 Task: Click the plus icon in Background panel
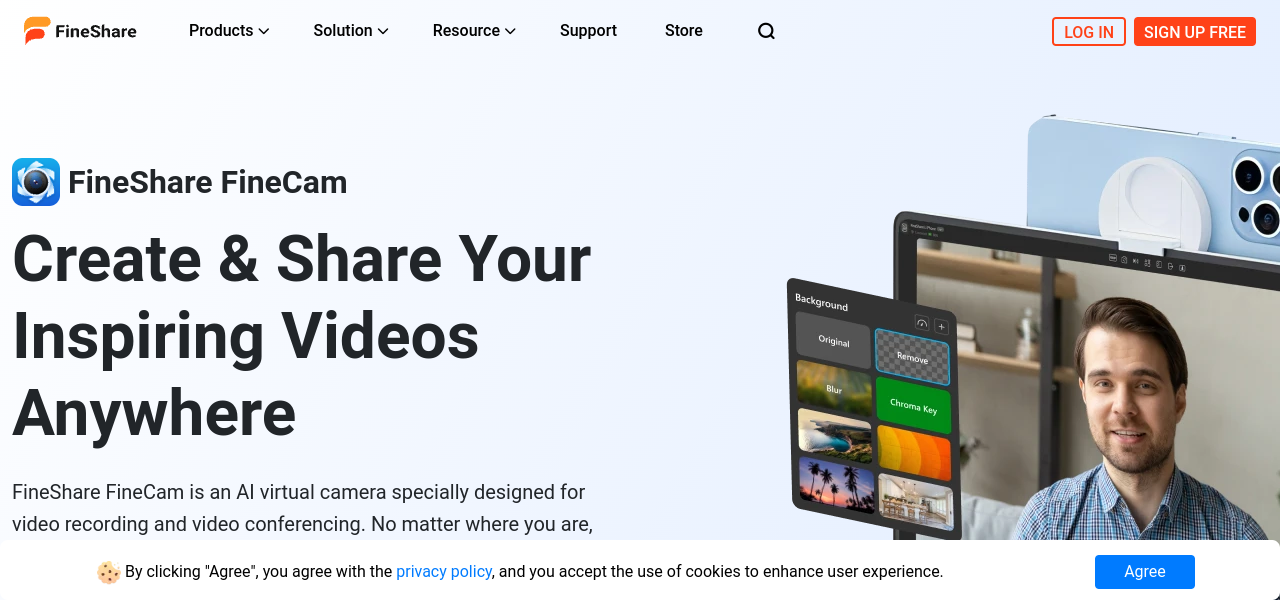point(941,326)
